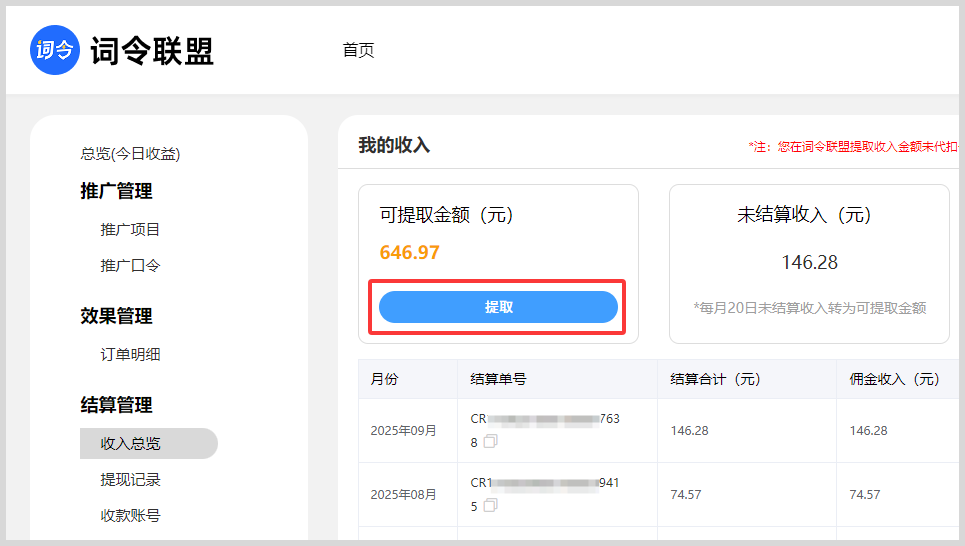Click the 效果管理 section heading

tap(116, 316)
